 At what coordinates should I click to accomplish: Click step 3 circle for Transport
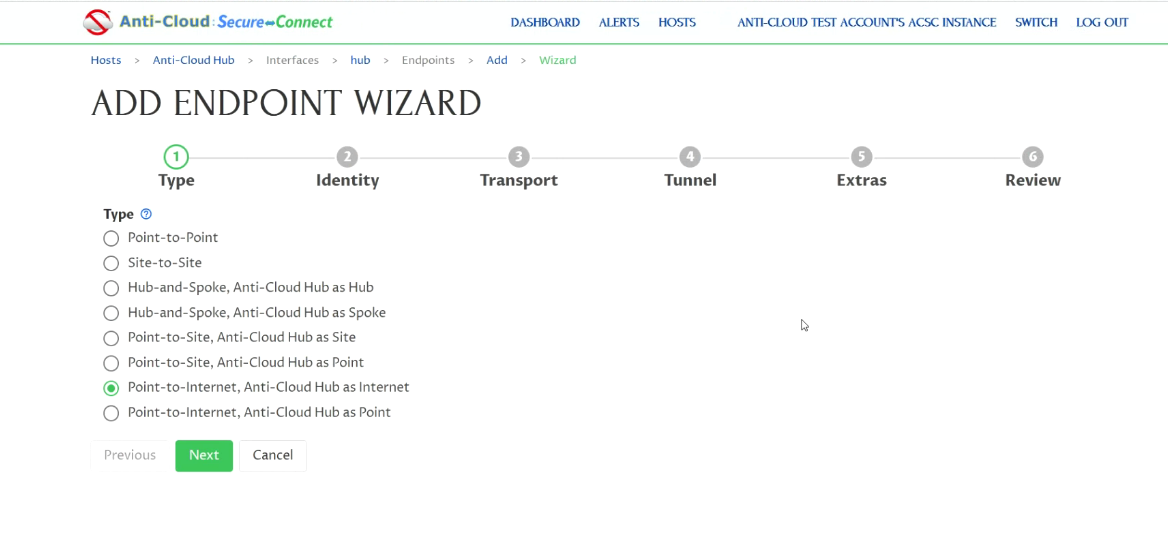click(x=518, y=157)
